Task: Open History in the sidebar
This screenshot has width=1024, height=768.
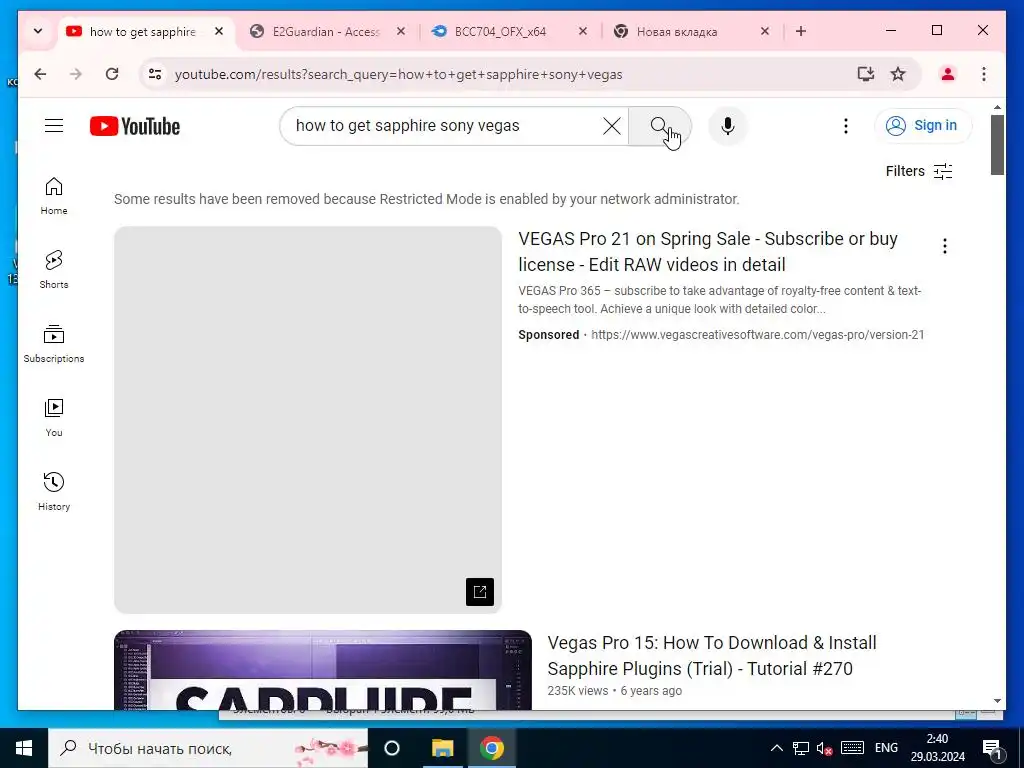Action: [x=54, y=492]
